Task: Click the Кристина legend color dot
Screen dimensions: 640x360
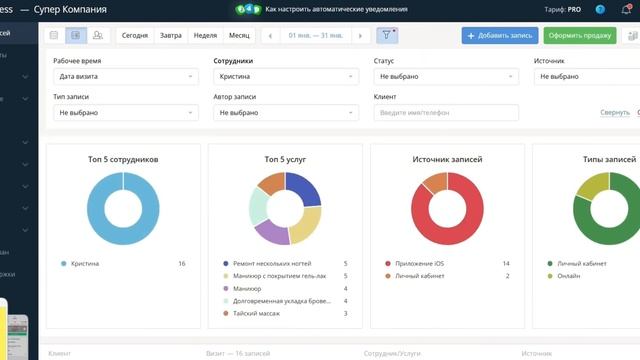Action: pyautogui.click(x=64, y=264)
